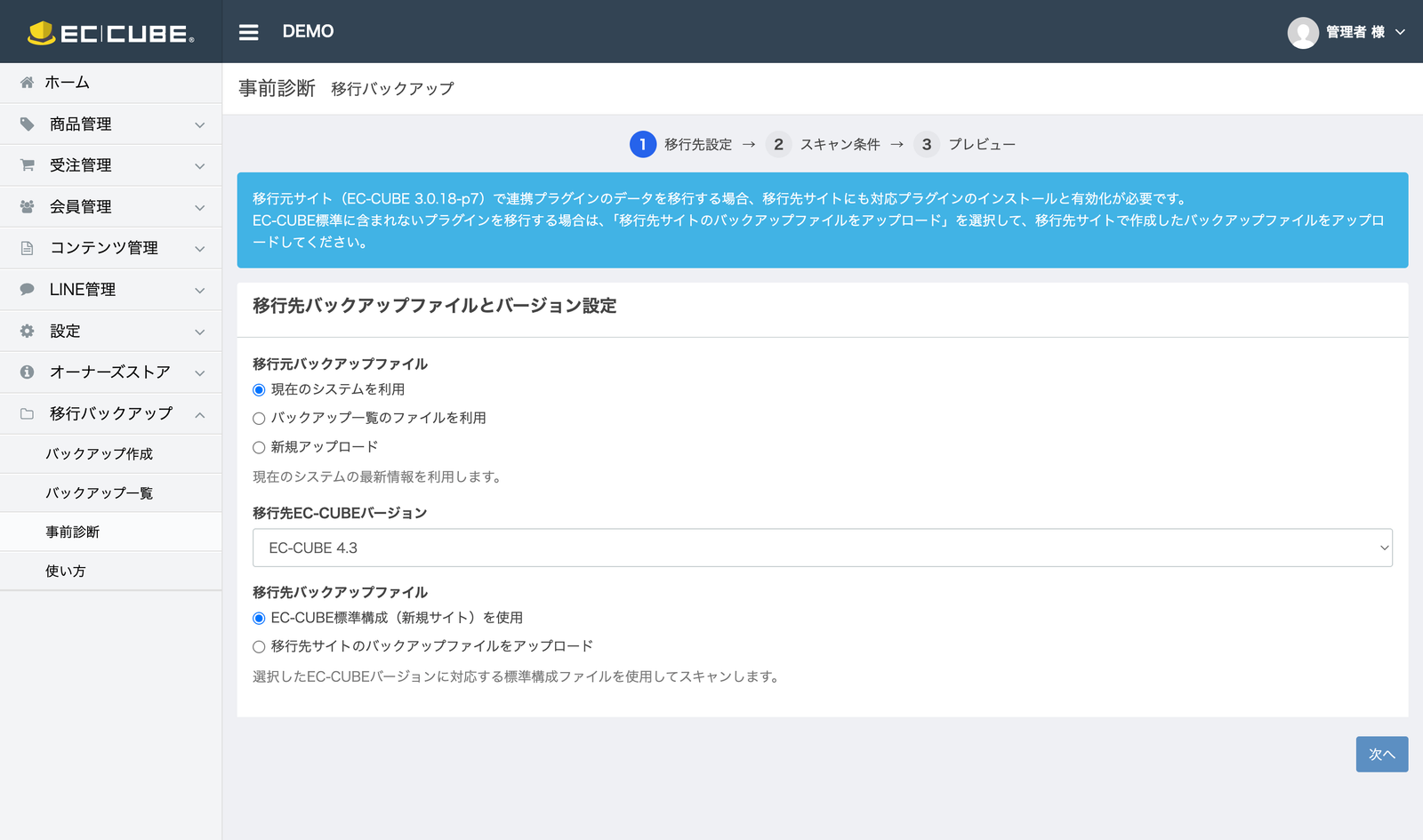Screen dimensions: 1423x840
Task: Select 新規アップロード radio button
Action: point(259,447)
